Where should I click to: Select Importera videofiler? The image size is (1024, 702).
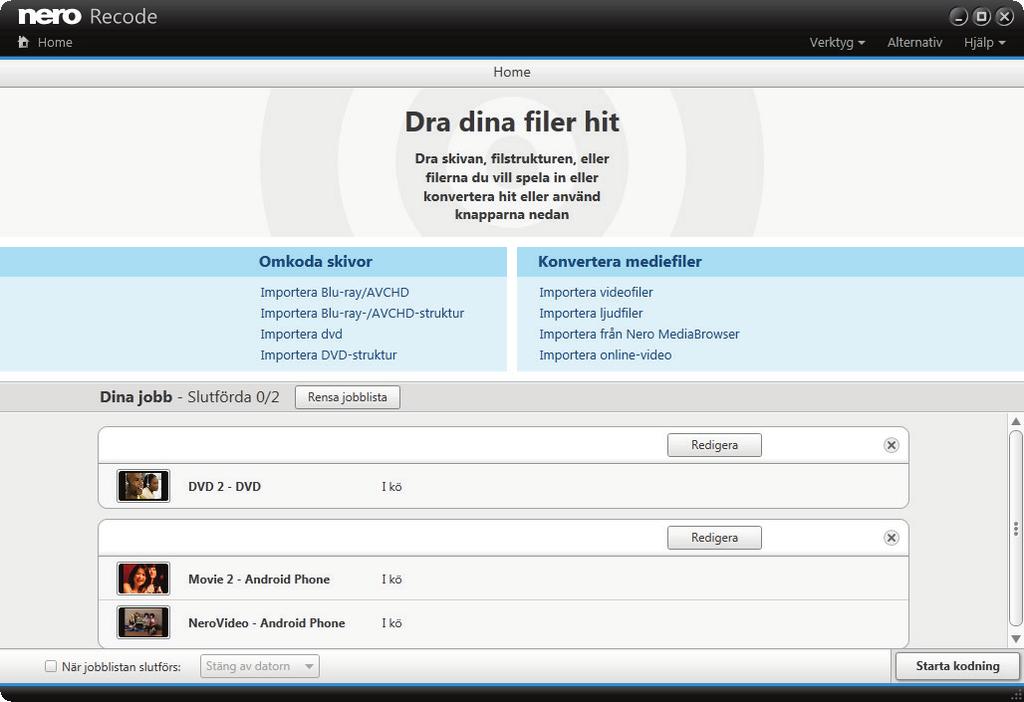[x=596, y=293]
